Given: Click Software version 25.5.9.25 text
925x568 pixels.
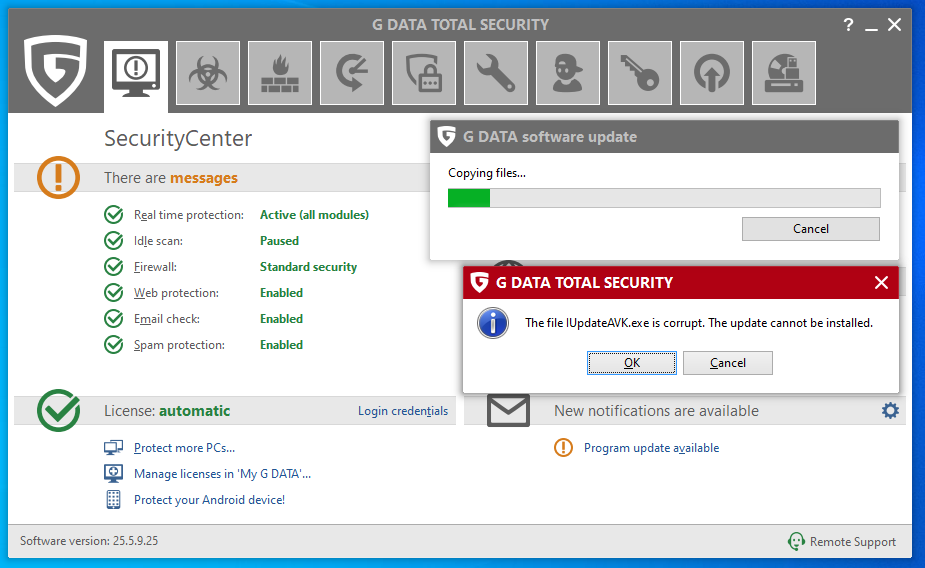Looking at the screenshot, I should [x=89, y=541].
